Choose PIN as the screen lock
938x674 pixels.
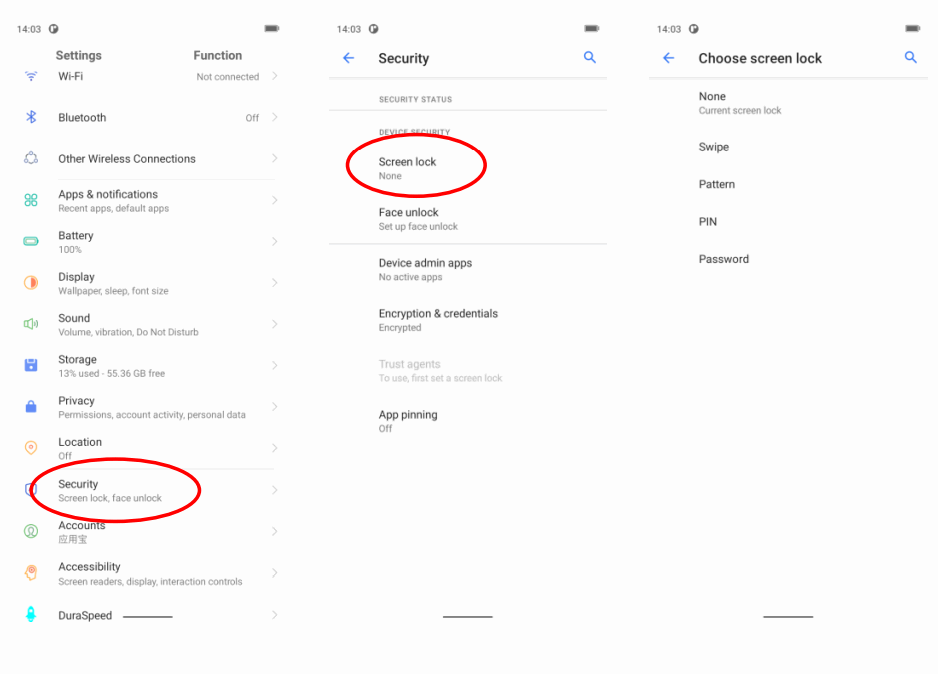click(x=708, y=222)
